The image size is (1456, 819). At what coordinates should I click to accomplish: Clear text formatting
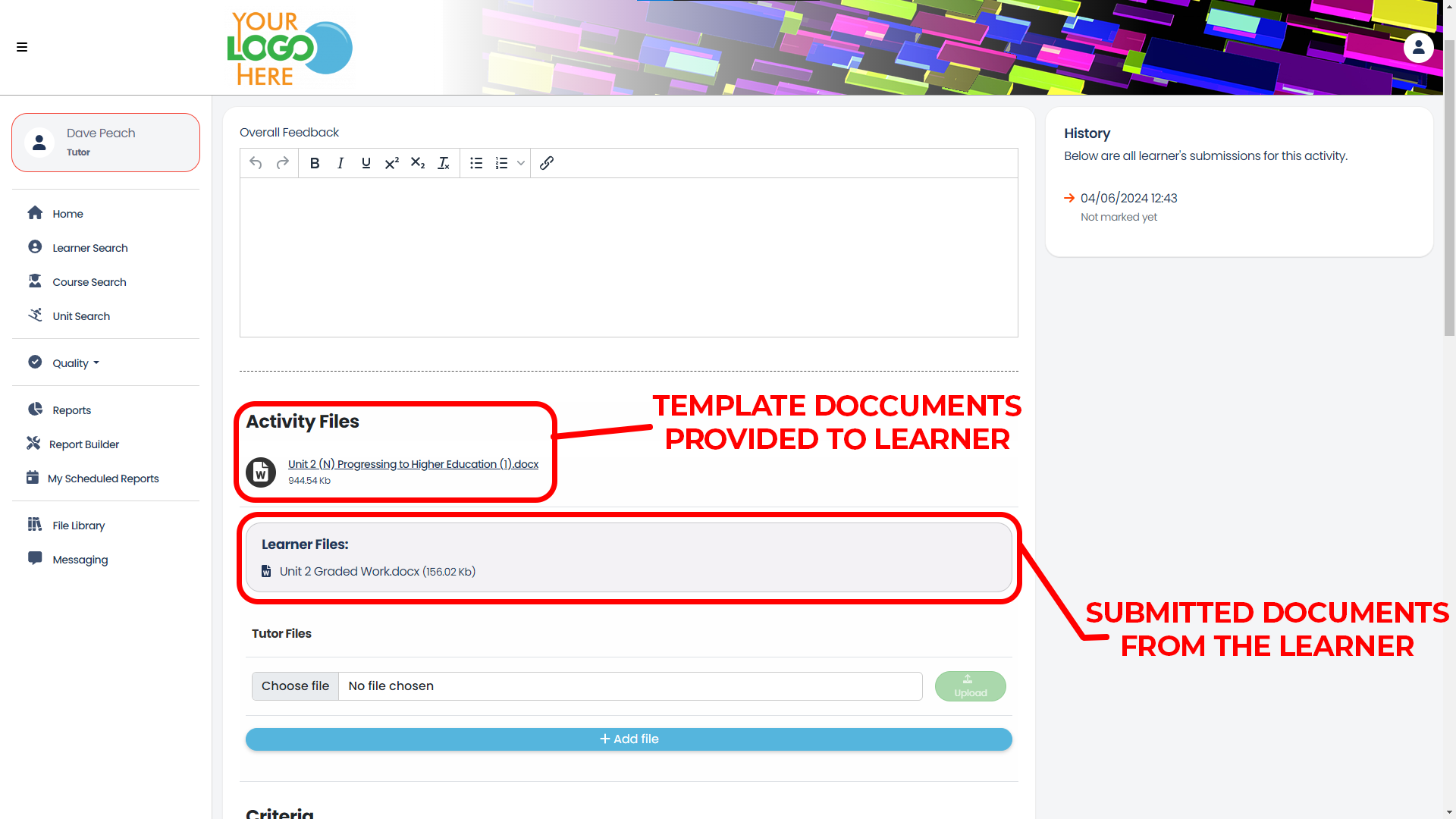(x=444, y=163)
